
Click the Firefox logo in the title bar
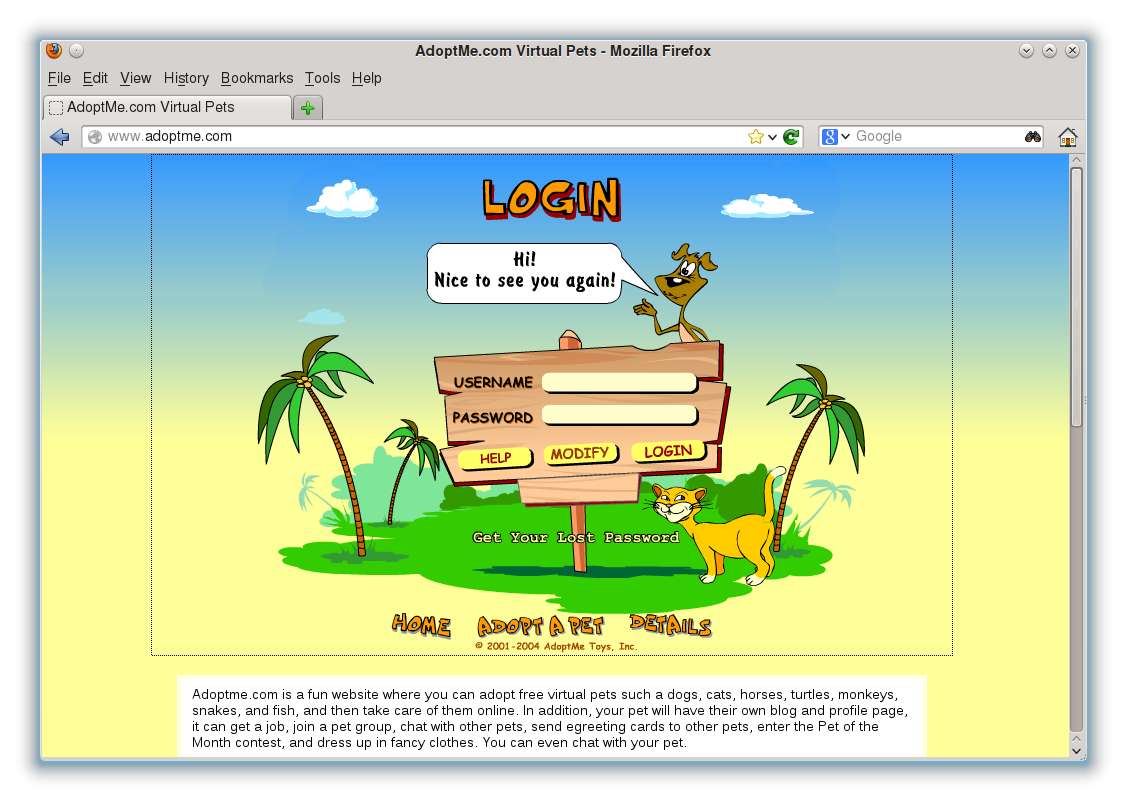[x=54, y=50]
